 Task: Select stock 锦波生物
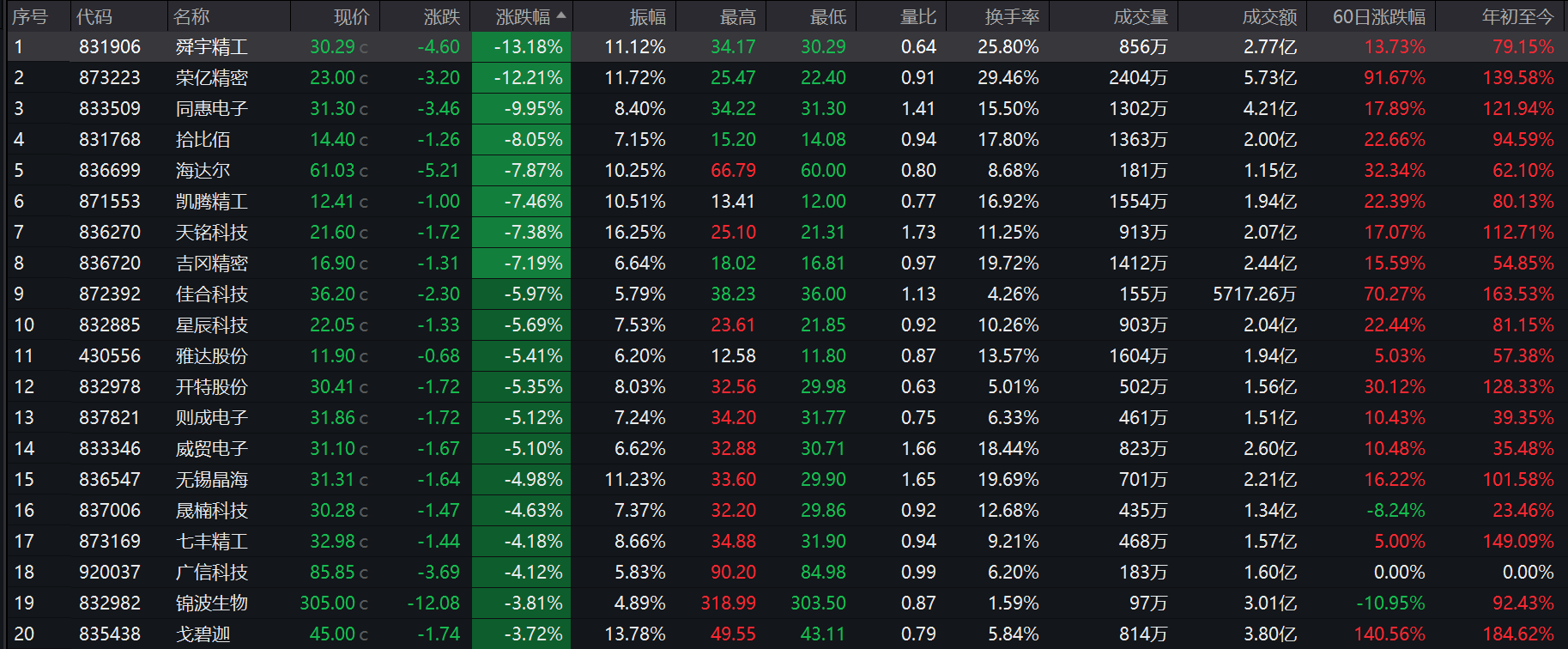click(x=212, y=604)
